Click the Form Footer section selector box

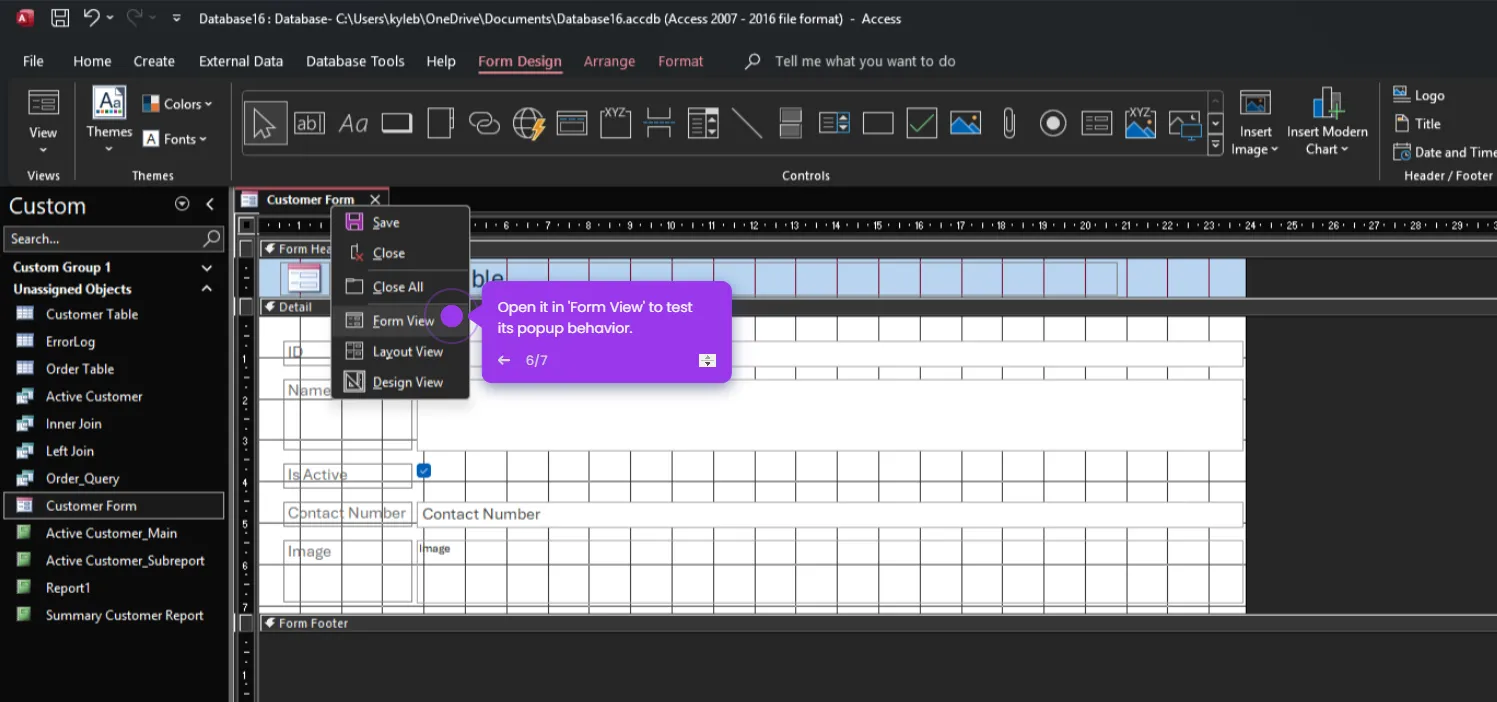pos(246,622)
